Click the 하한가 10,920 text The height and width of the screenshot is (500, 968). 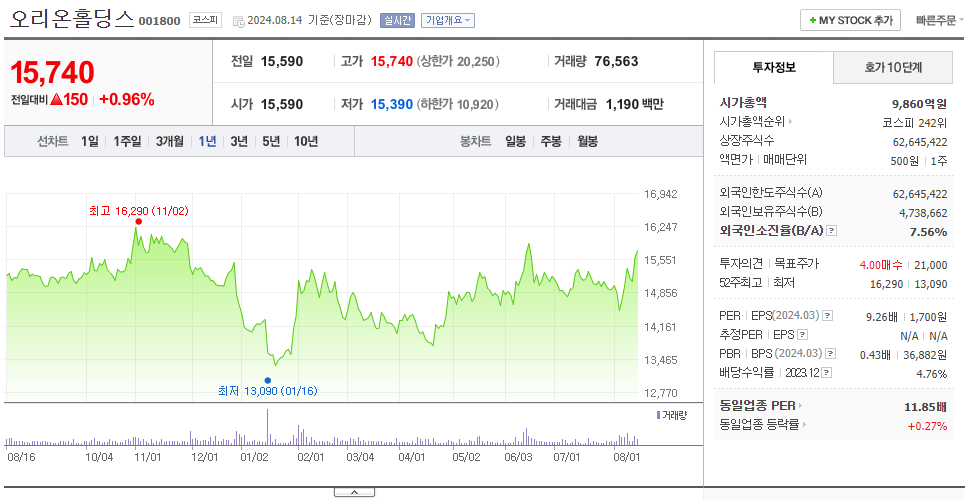(458, 104)
